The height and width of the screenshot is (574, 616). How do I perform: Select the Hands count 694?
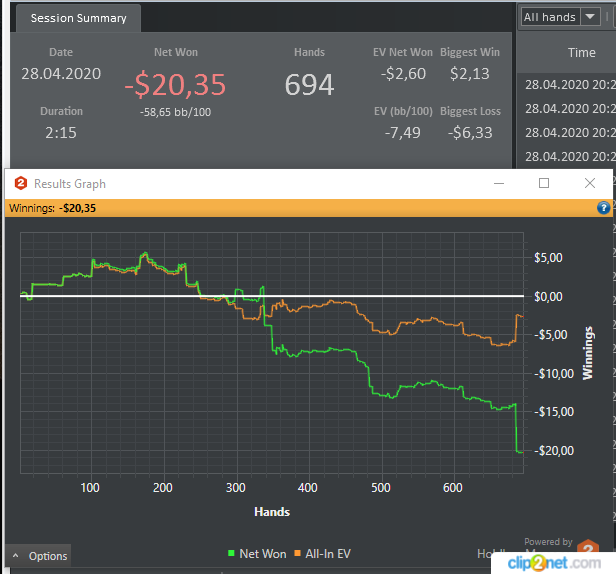pos(310,84)
